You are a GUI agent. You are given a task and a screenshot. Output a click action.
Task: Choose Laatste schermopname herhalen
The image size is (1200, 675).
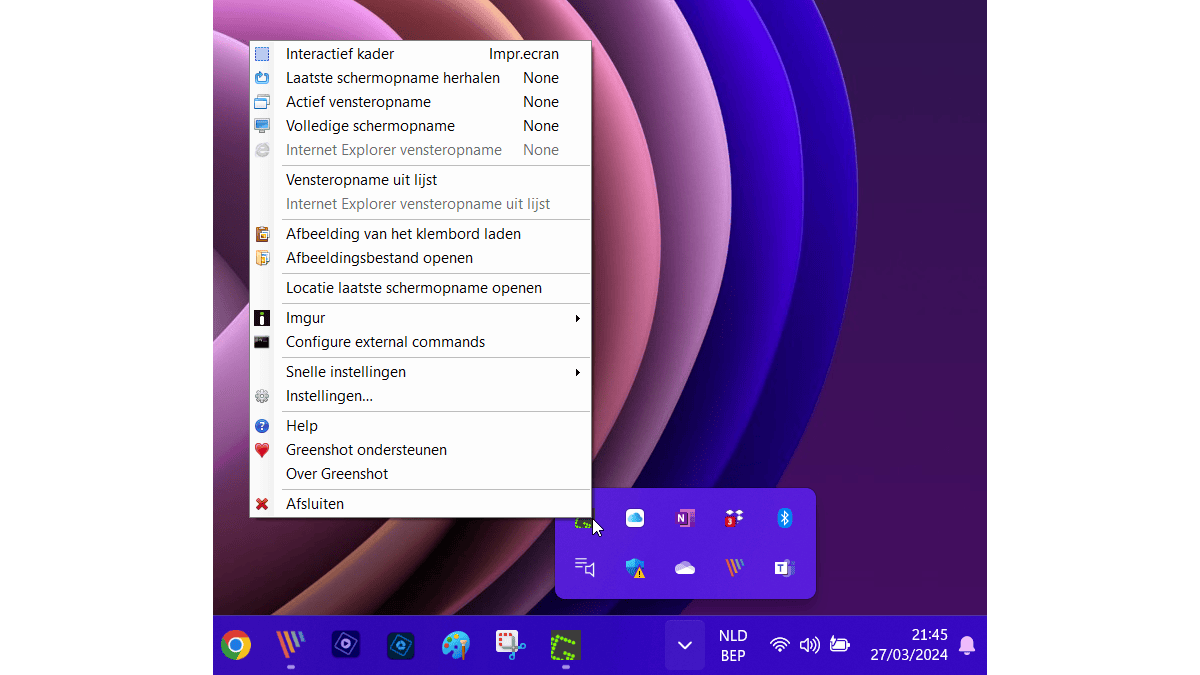[x=420, y=78]
